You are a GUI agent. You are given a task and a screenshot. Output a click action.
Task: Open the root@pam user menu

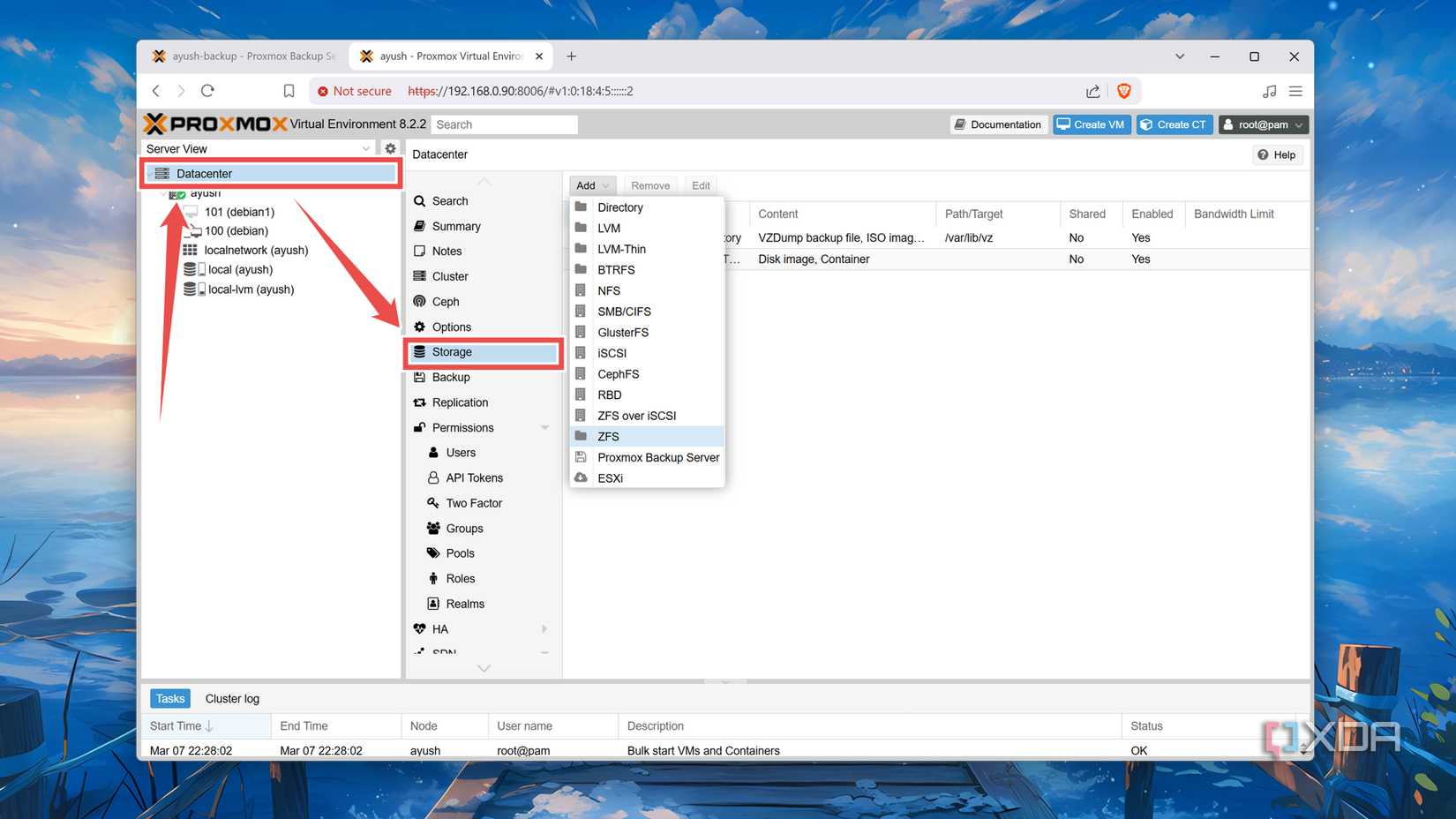1264,124
